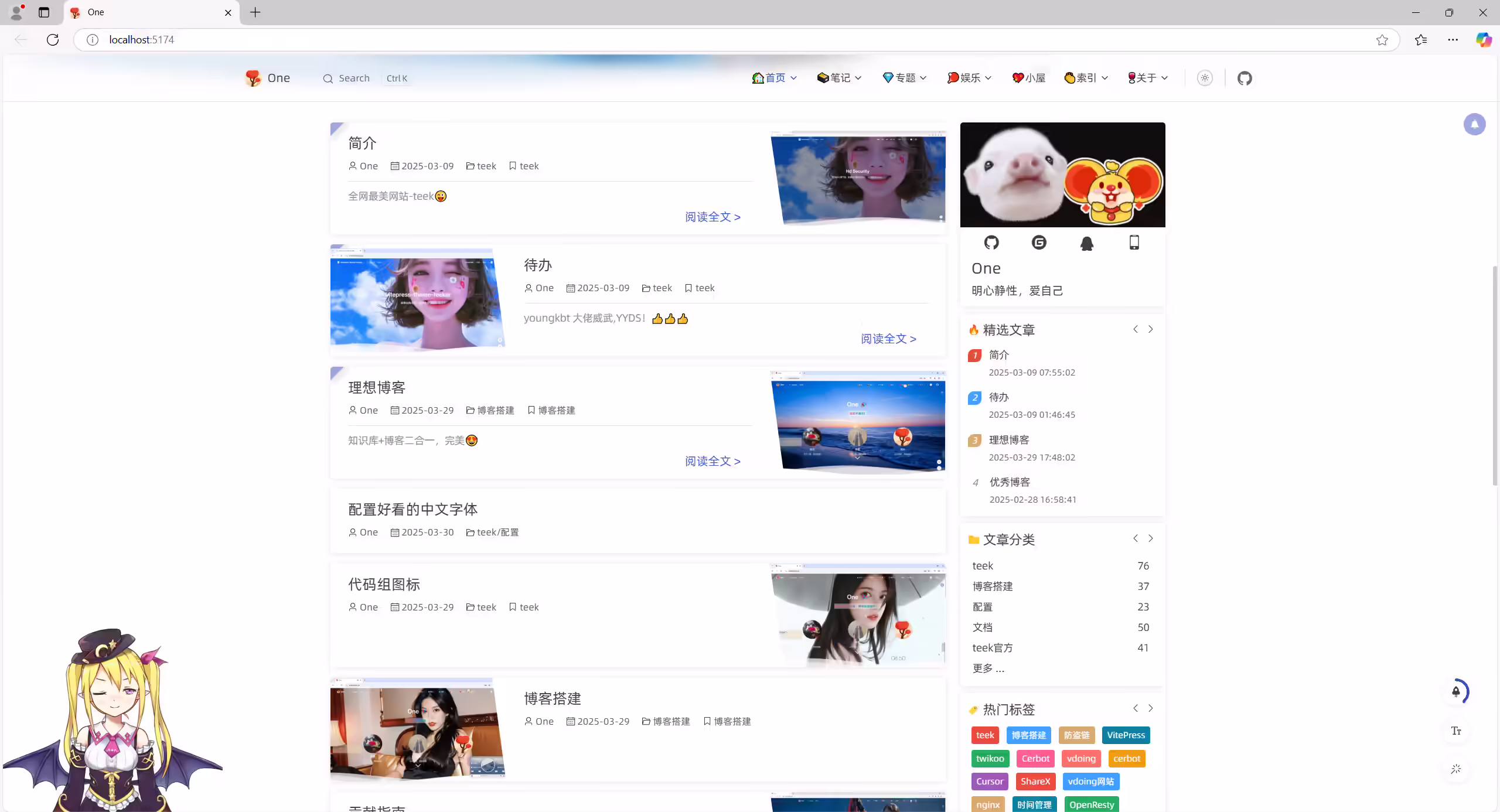The width and height of the screenshot is (1500, 812).
Task: Expand the 专题 navigation dropdown
Action: pyautogui.click(x=905, y=78)
